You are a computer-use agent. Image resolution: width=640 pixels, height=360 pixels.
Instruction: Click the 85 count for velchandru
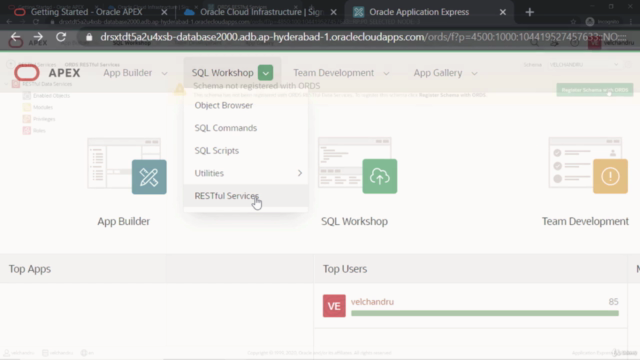pos(613,302)
